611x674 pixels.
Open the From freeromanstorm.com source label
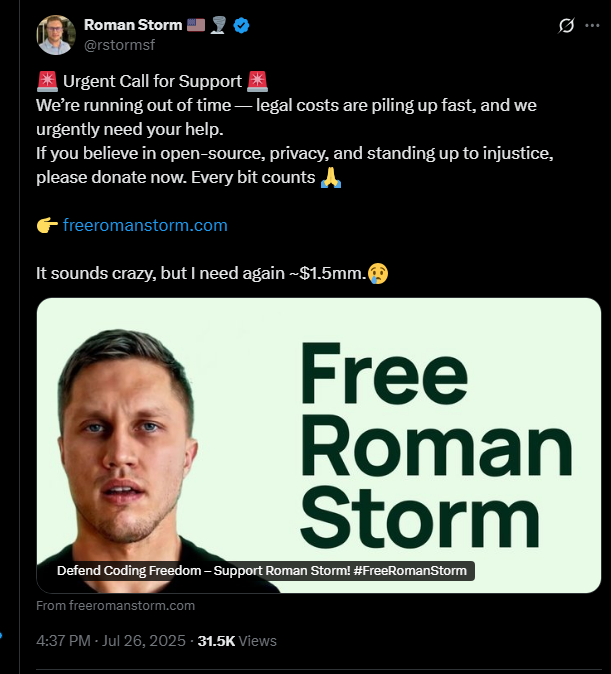click(x=115, y=606)
